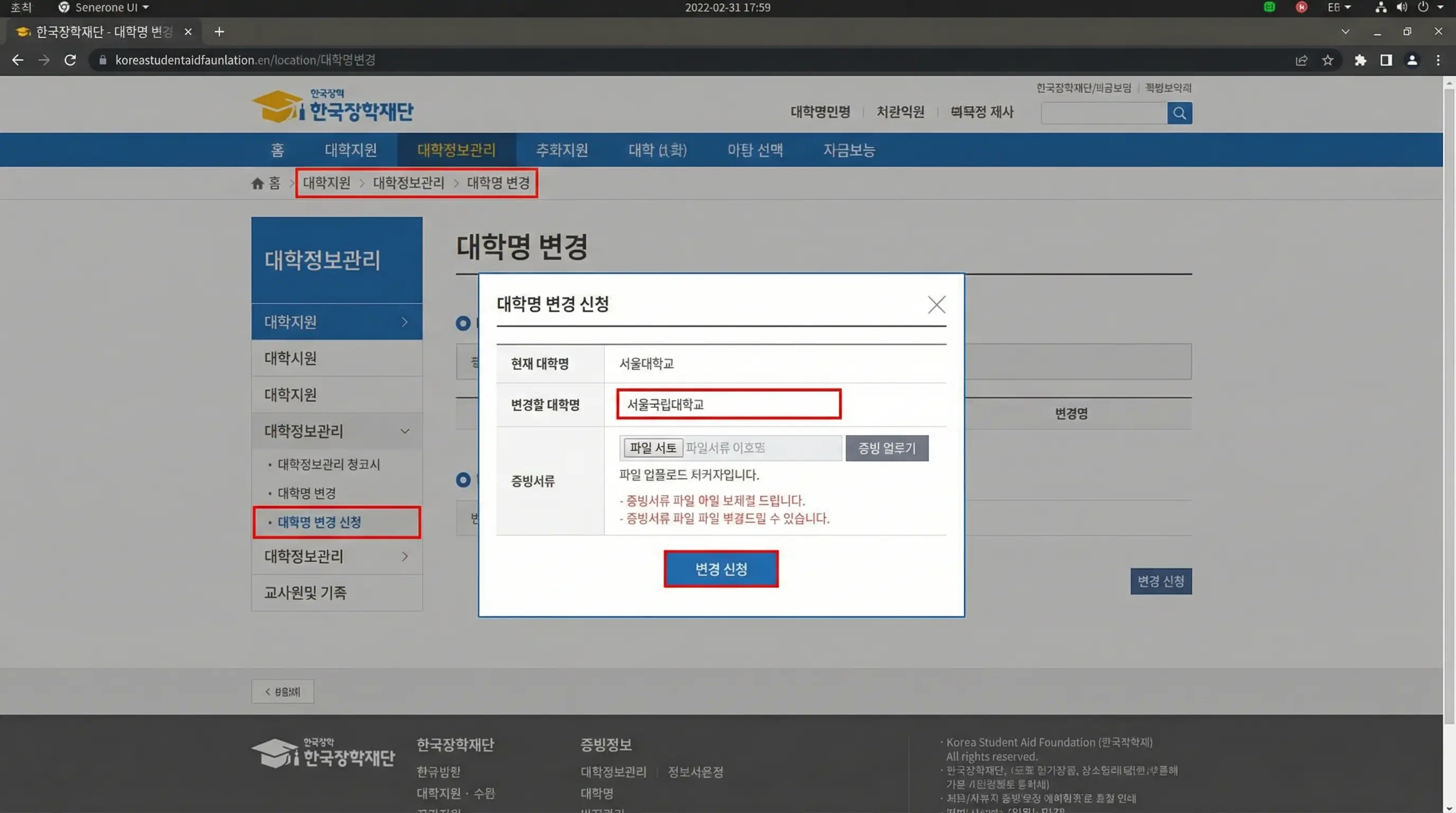
Task: Click the 한국장학재단 logo at page top
Action: (332, 106)
